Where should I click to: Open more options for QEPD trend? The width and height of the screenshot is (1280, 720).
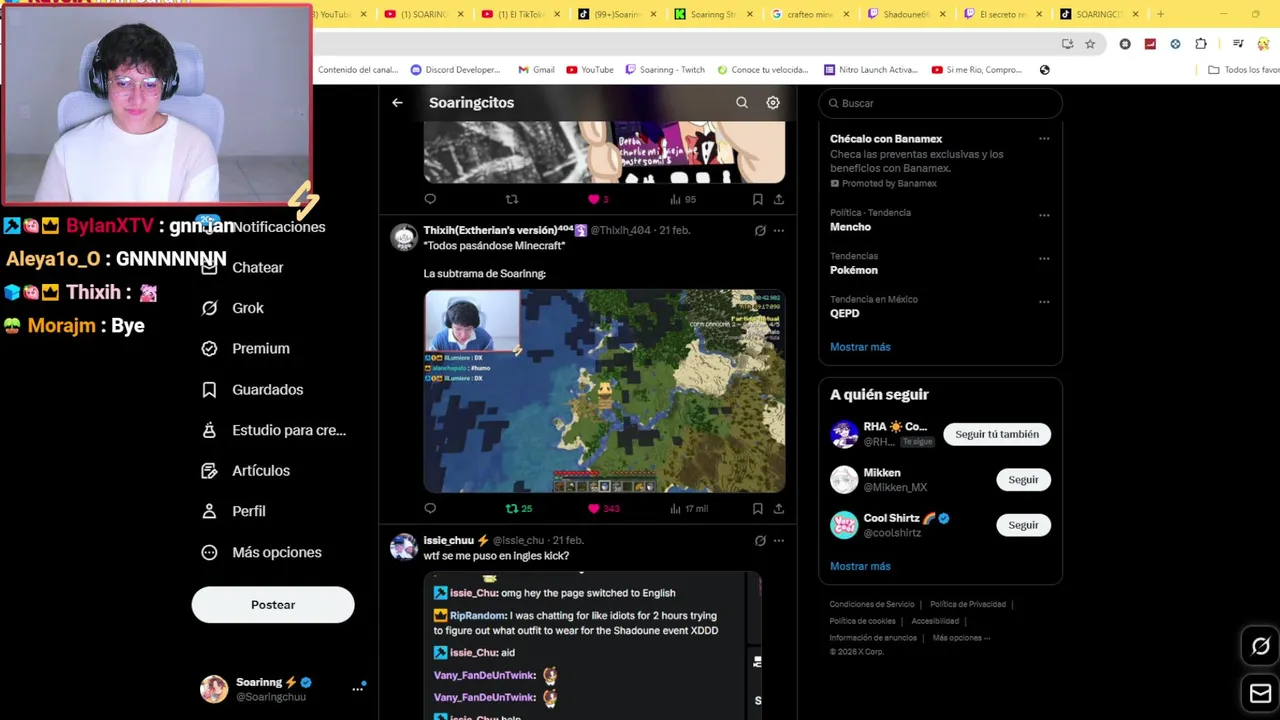click(x=1044, y=302)
